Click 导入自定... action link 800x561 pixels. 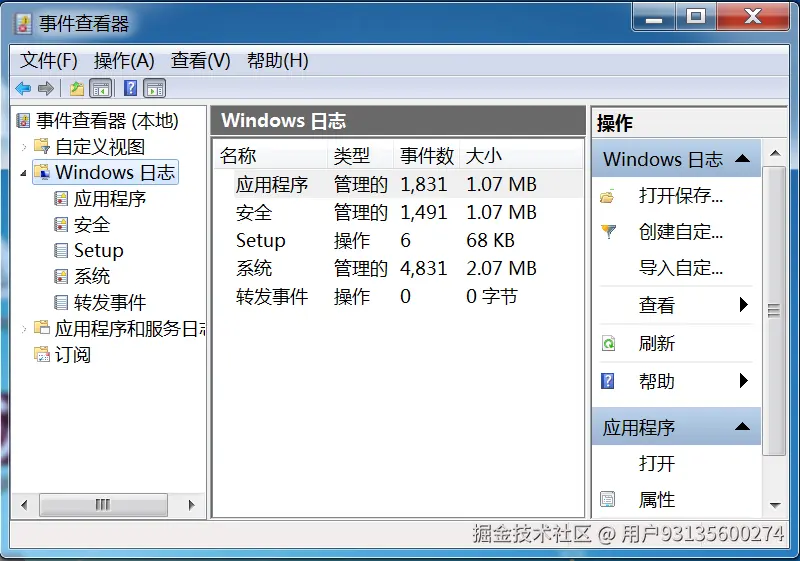pyautogui.click(x=681, y=268)
